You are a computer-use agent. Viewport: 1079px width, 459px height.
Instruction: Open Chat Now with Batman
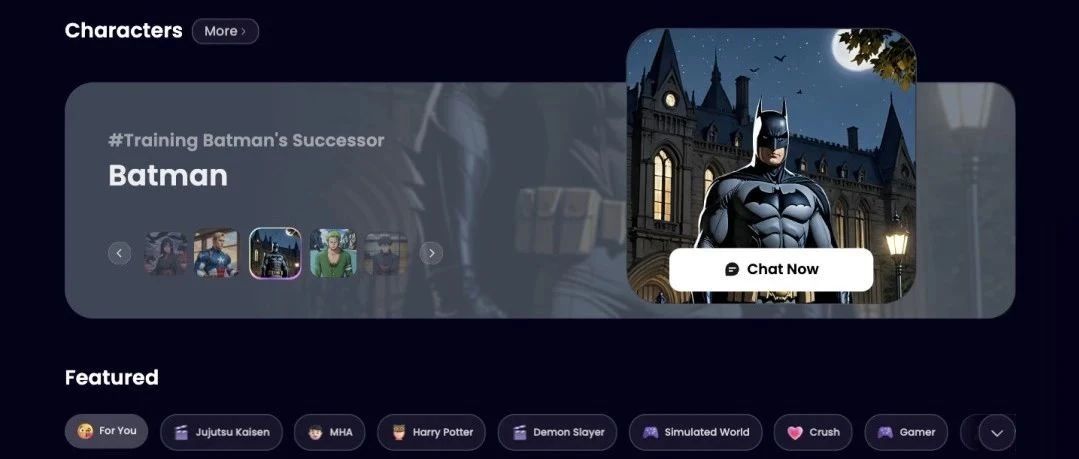click(771, 269)
